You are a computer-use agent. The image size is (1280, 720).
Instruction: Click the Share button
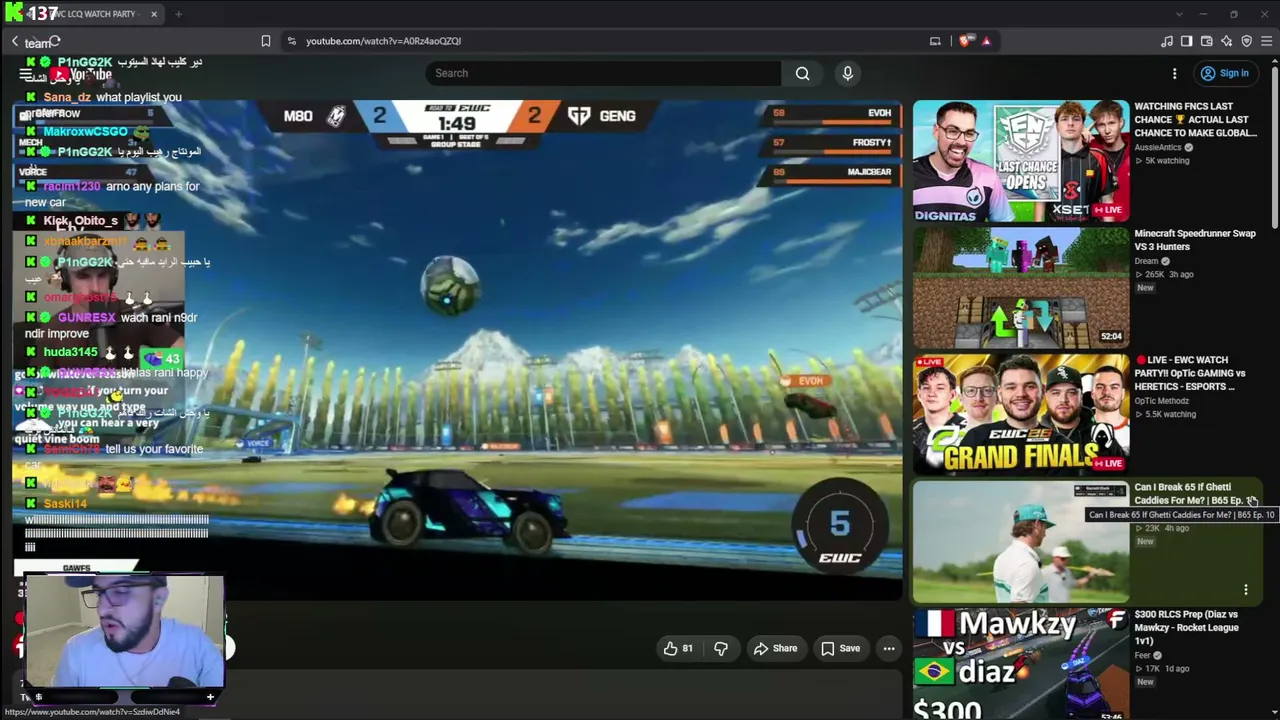coord(776,648)
